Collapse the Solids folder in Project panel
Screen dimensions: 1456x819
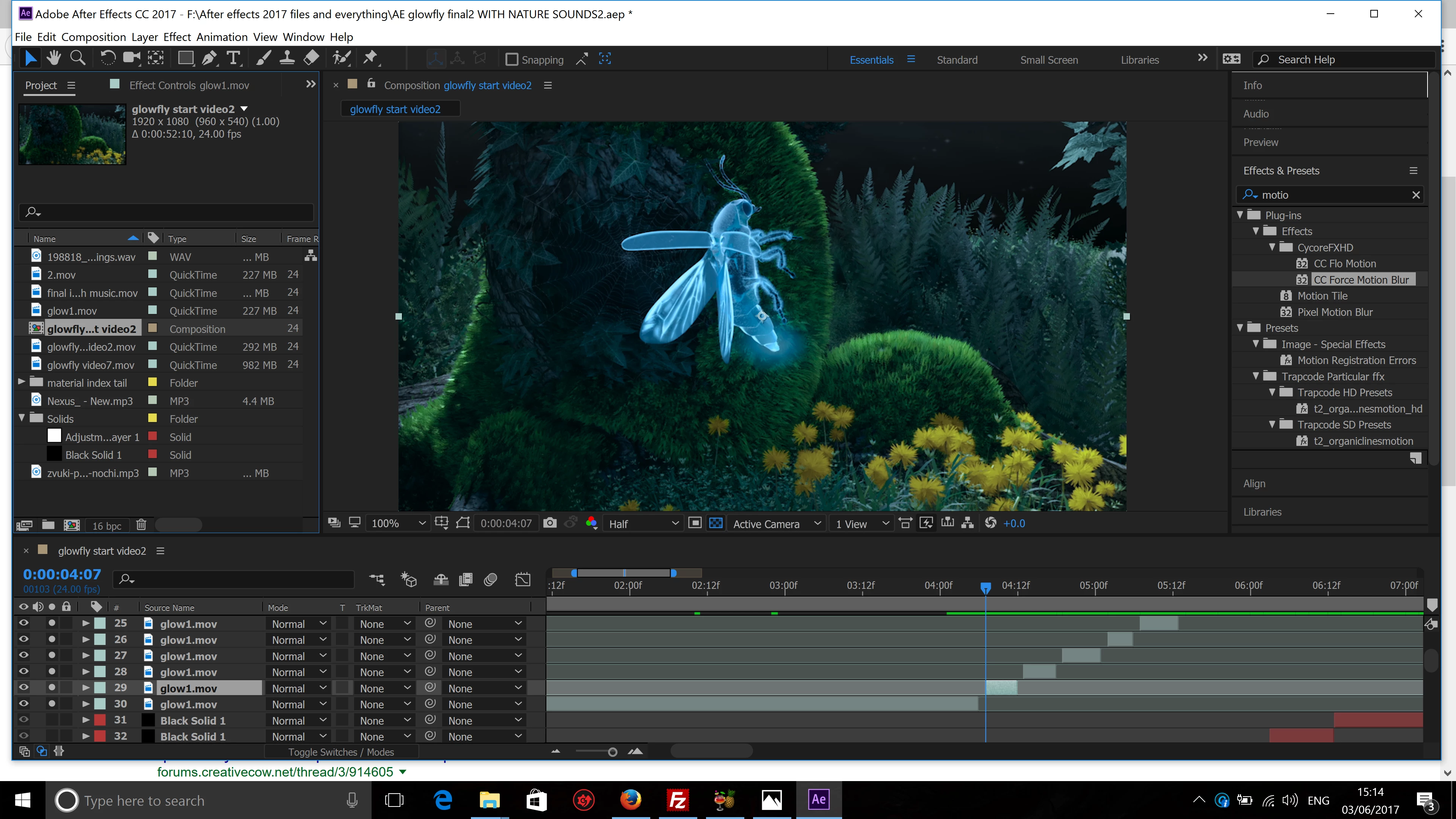22,418
